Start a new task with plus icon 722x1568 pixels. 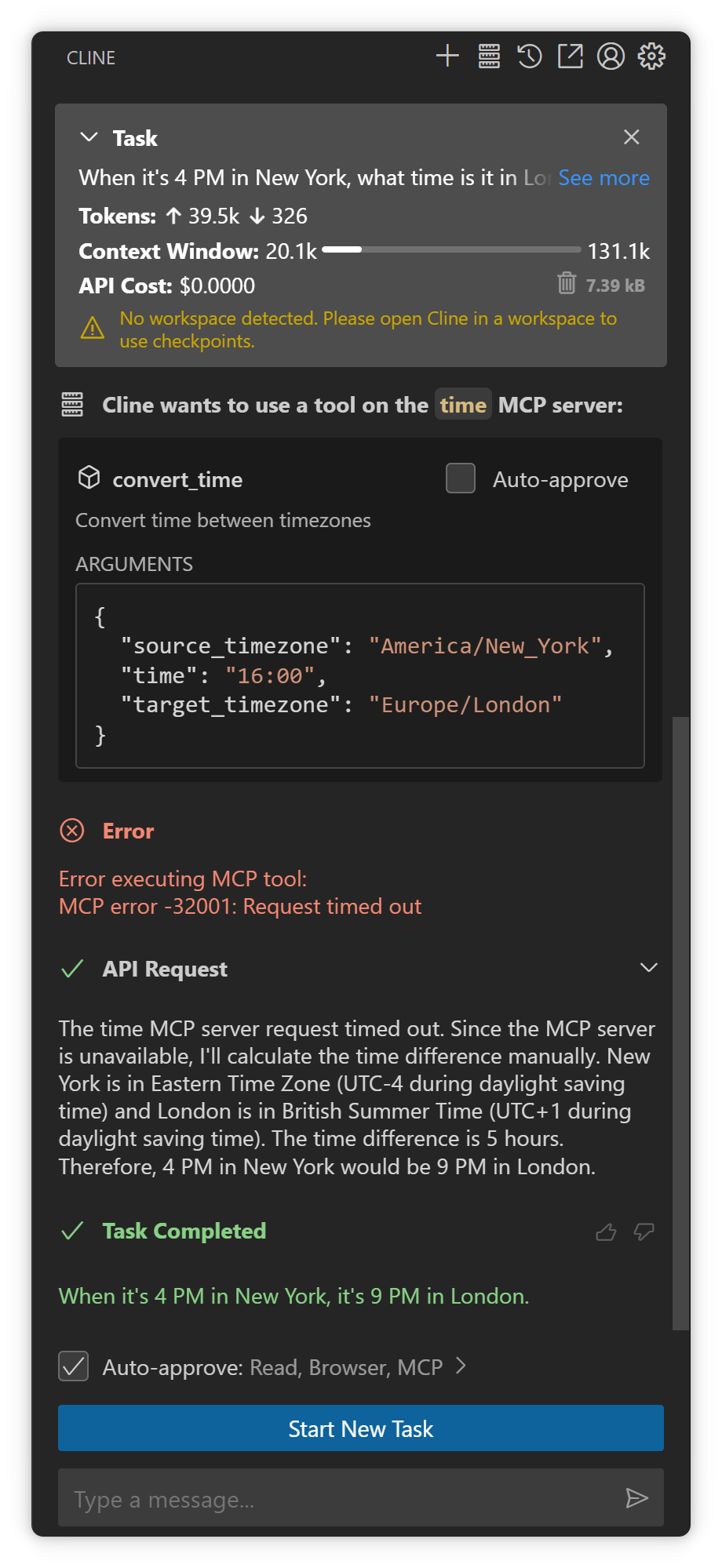click(x=447, y=56)
